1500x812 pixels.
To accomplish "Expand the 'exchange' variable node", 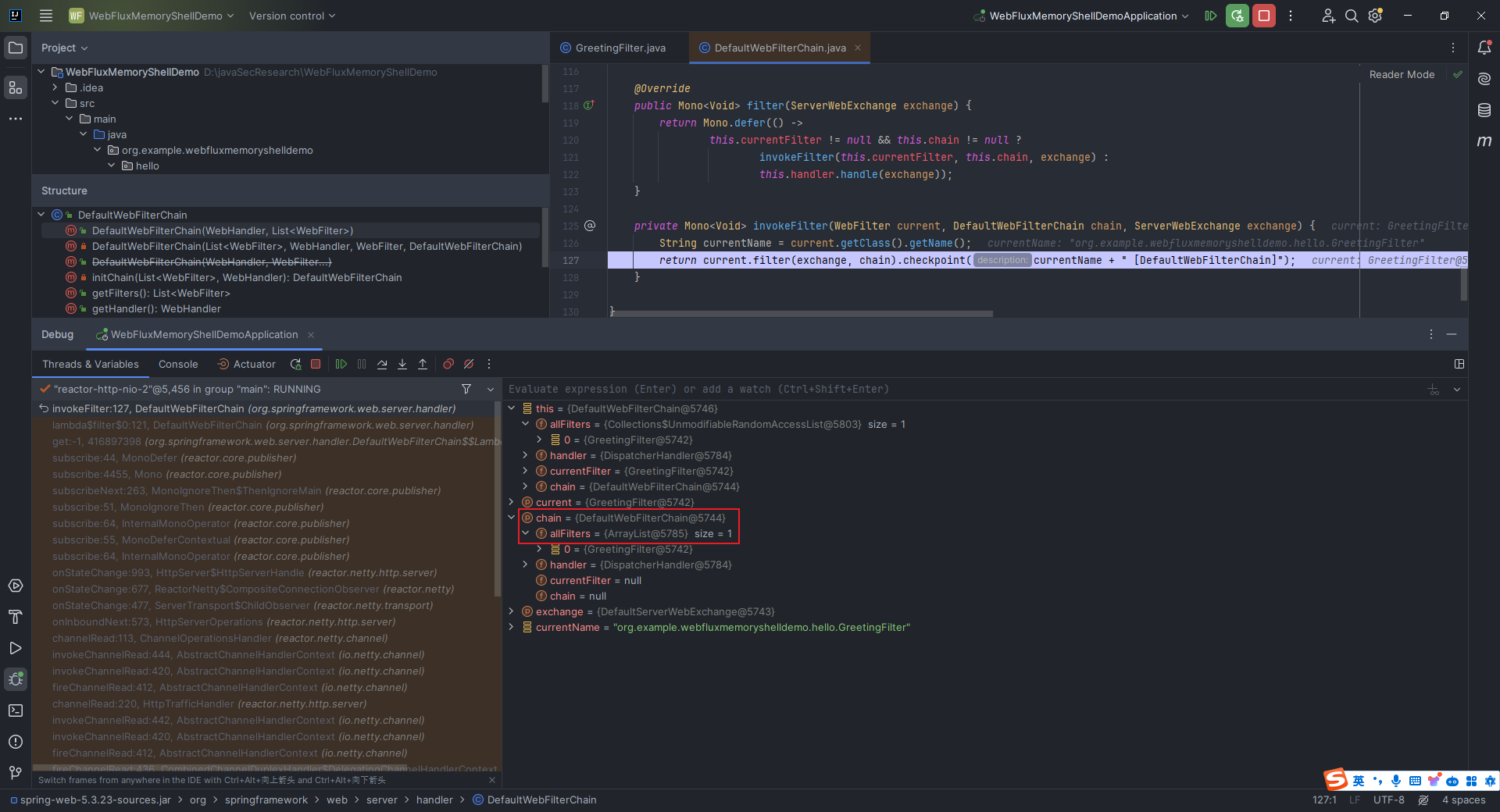I will coord(512,611).
